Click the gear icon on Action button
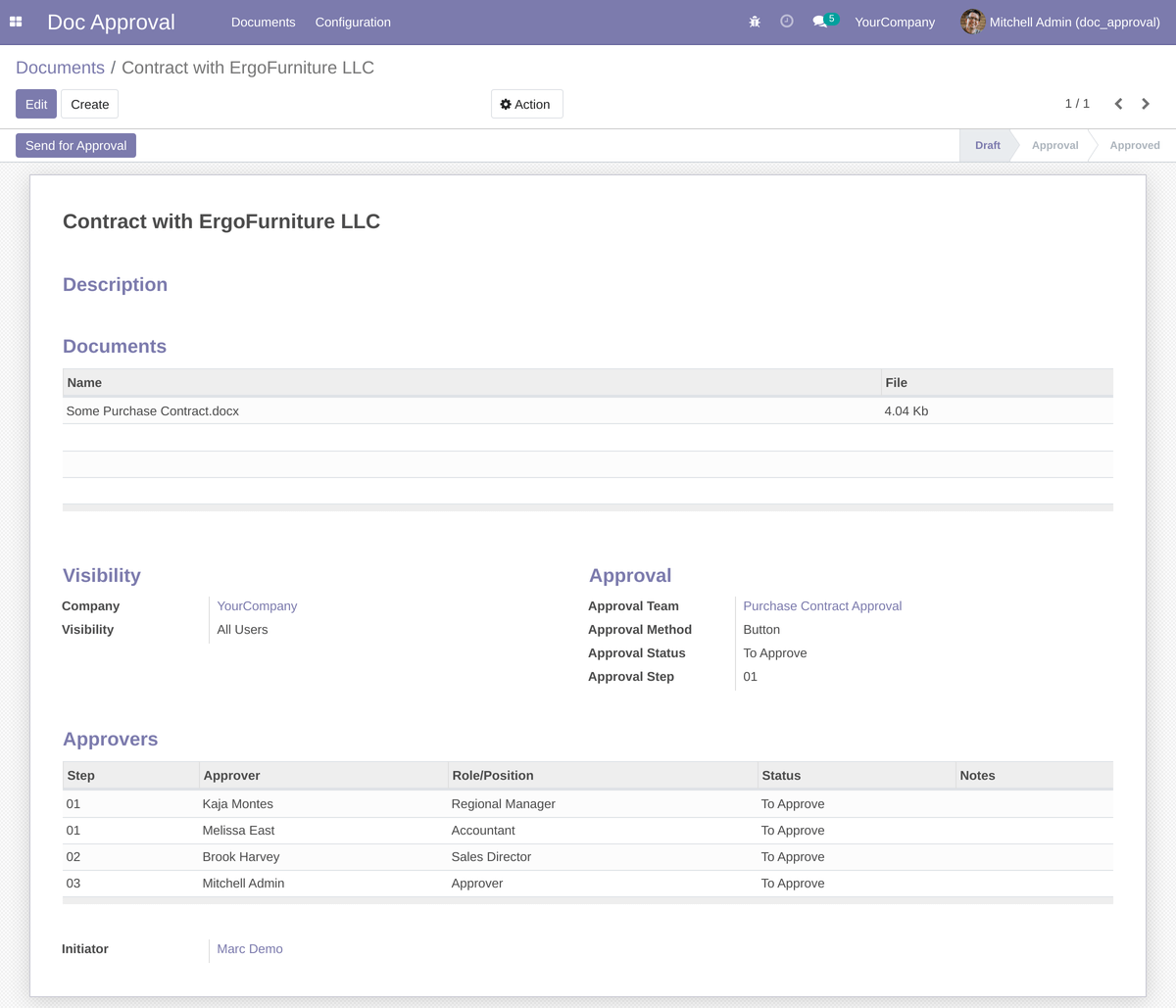Viewport: 1176px width, 1008px height. coord(506,103)
